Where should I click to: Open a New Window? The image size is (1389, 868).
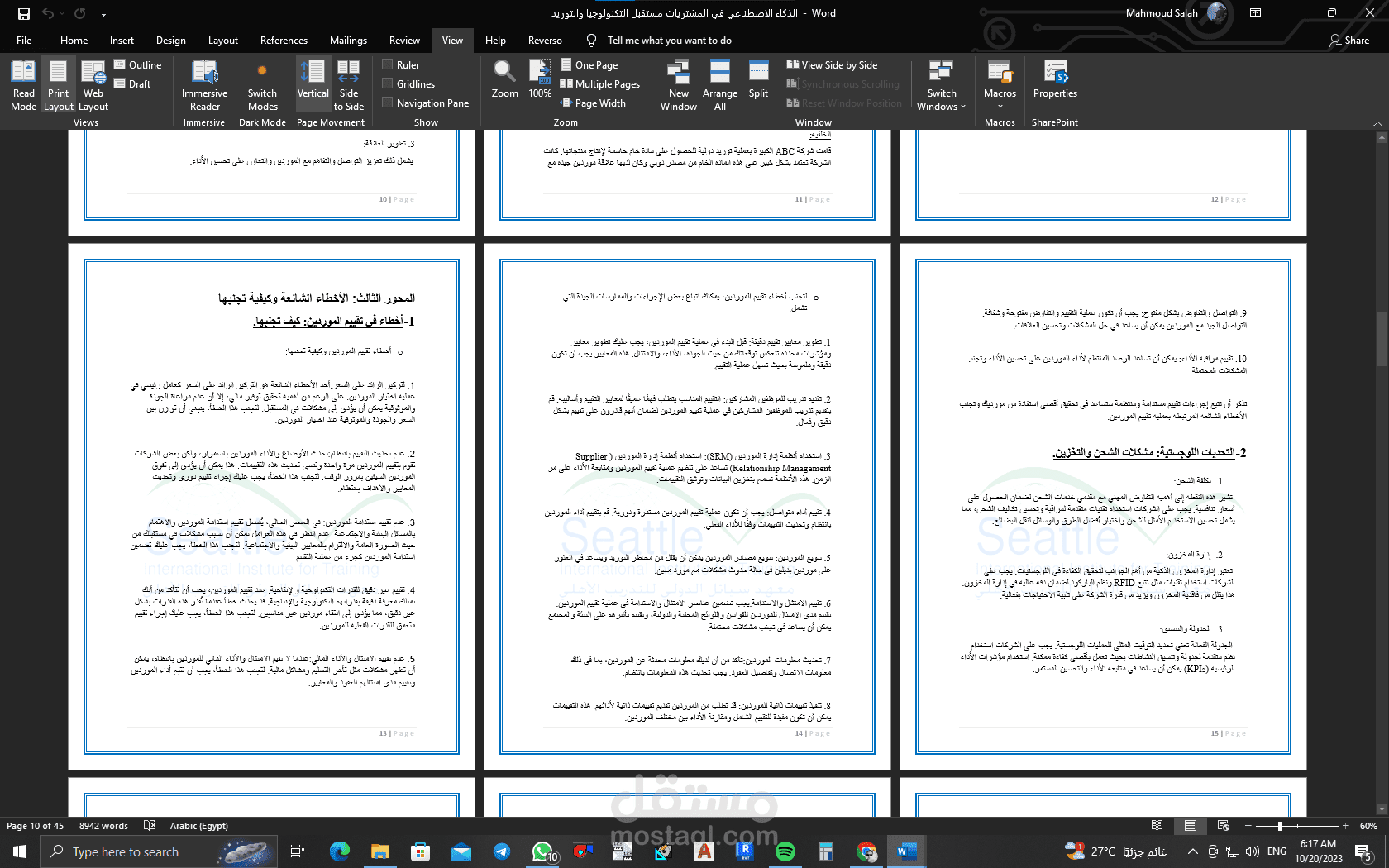click(x=679, y=85)
